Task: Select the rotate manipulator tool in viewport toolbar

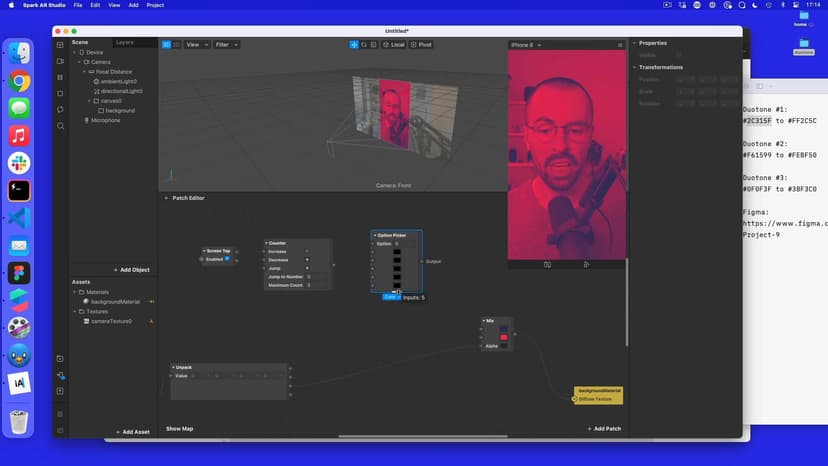Action: 364,45
